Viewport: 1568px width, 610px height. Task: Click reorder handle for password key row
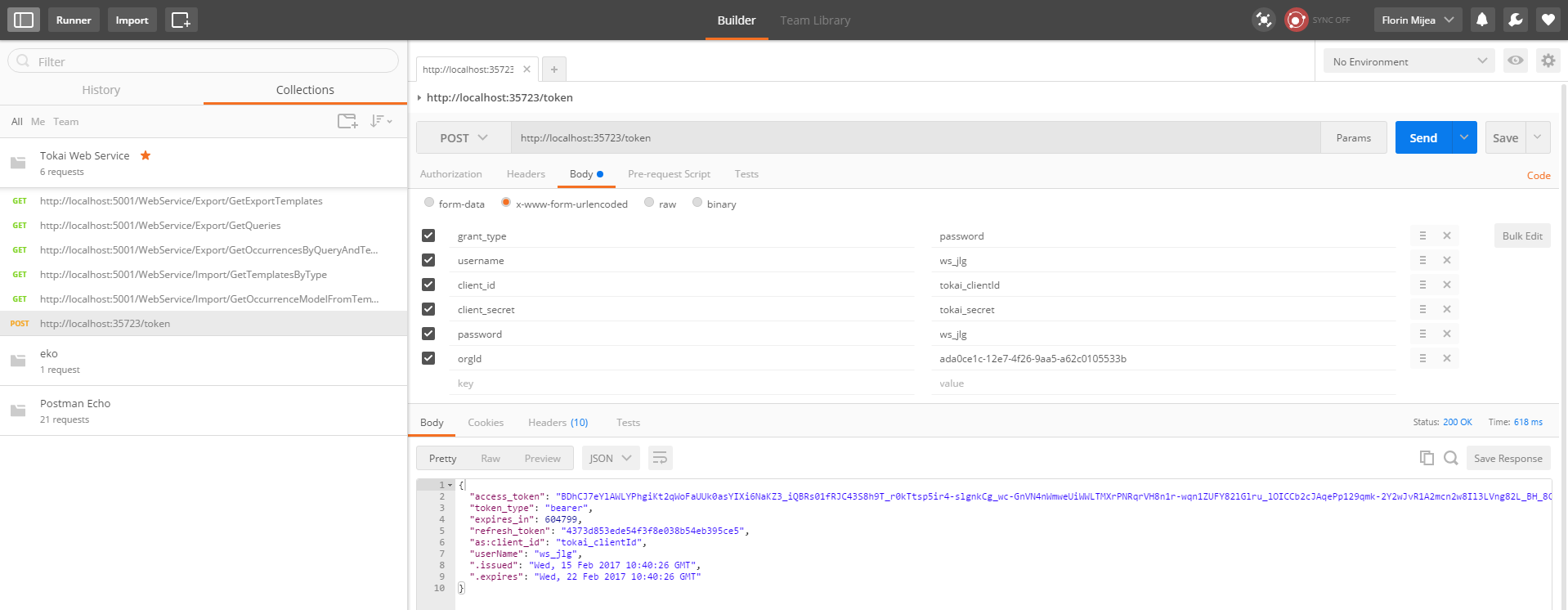[x=1422, y=334]
